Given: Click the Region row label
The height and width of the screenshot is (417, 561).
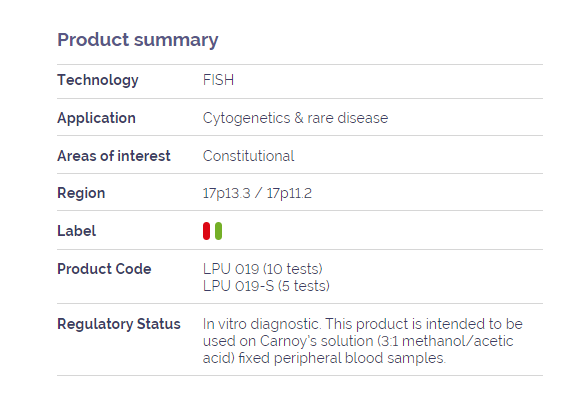Looking at the screenshot, I should point(81,193).
